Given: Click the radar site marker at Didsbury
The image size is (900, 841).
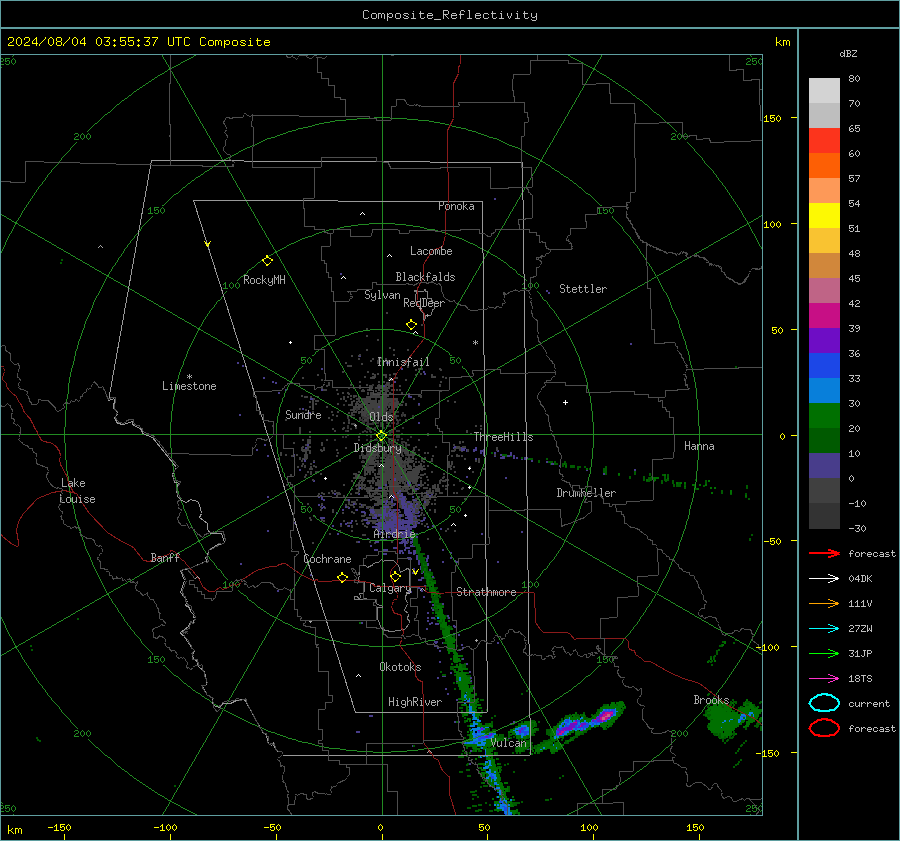Looking at the screenshot, I should pyautogui.click(x=381, y=436).
